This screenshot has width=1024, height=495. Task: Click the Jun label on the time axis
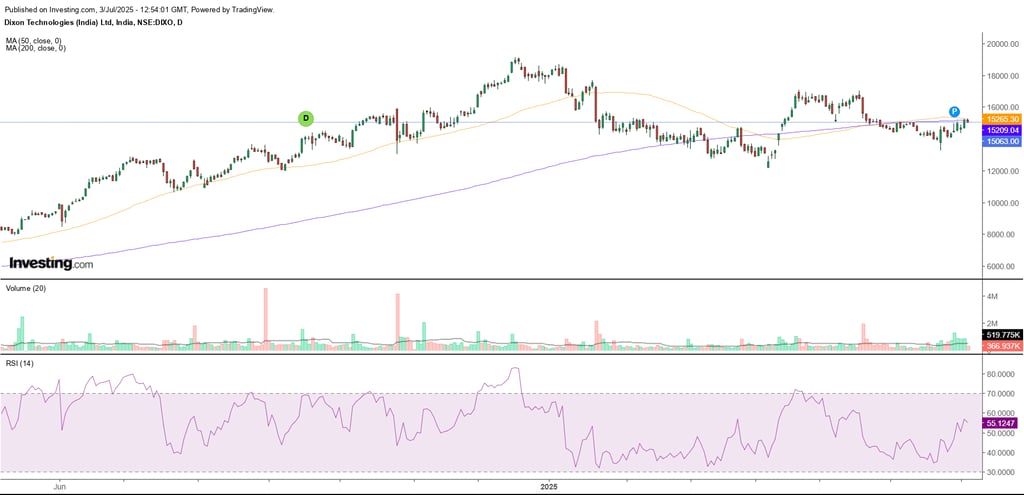point(60,487)
